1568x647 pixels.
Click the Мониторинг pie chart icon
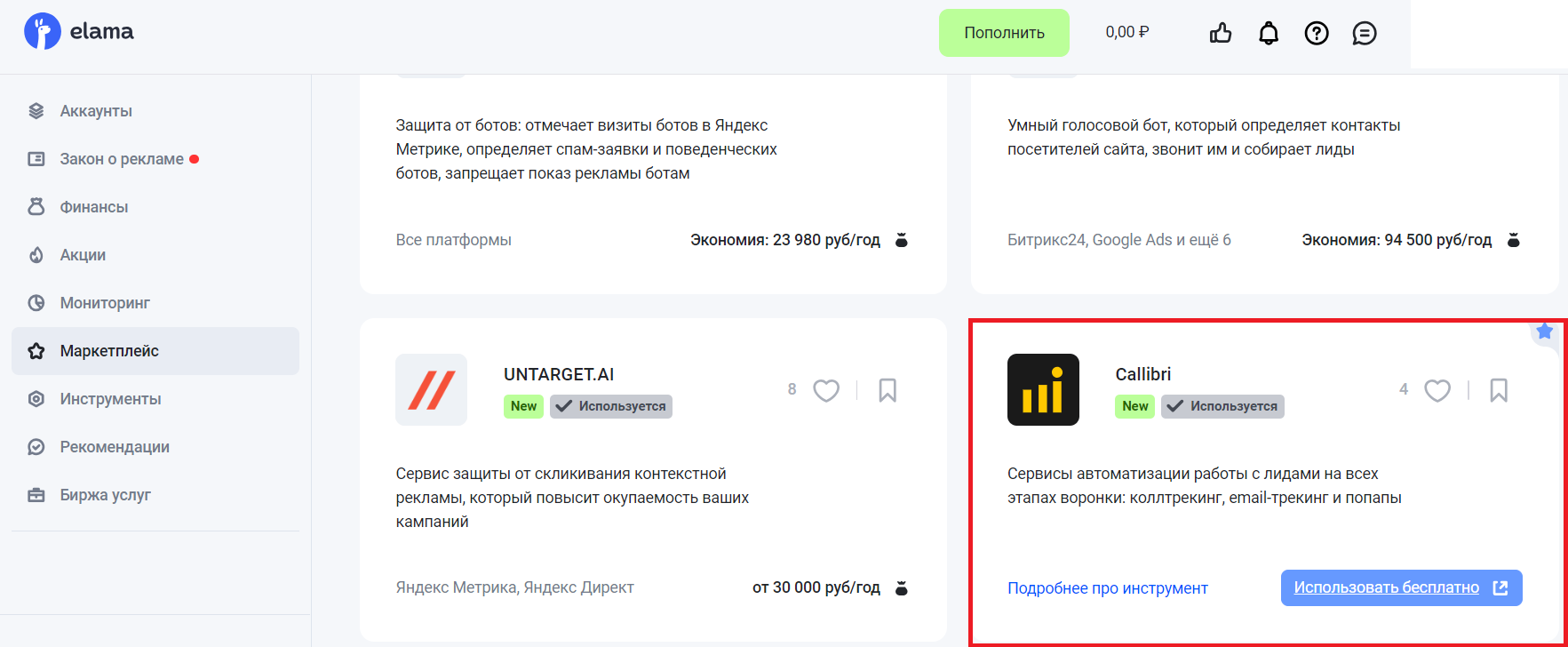coord(36,303)
